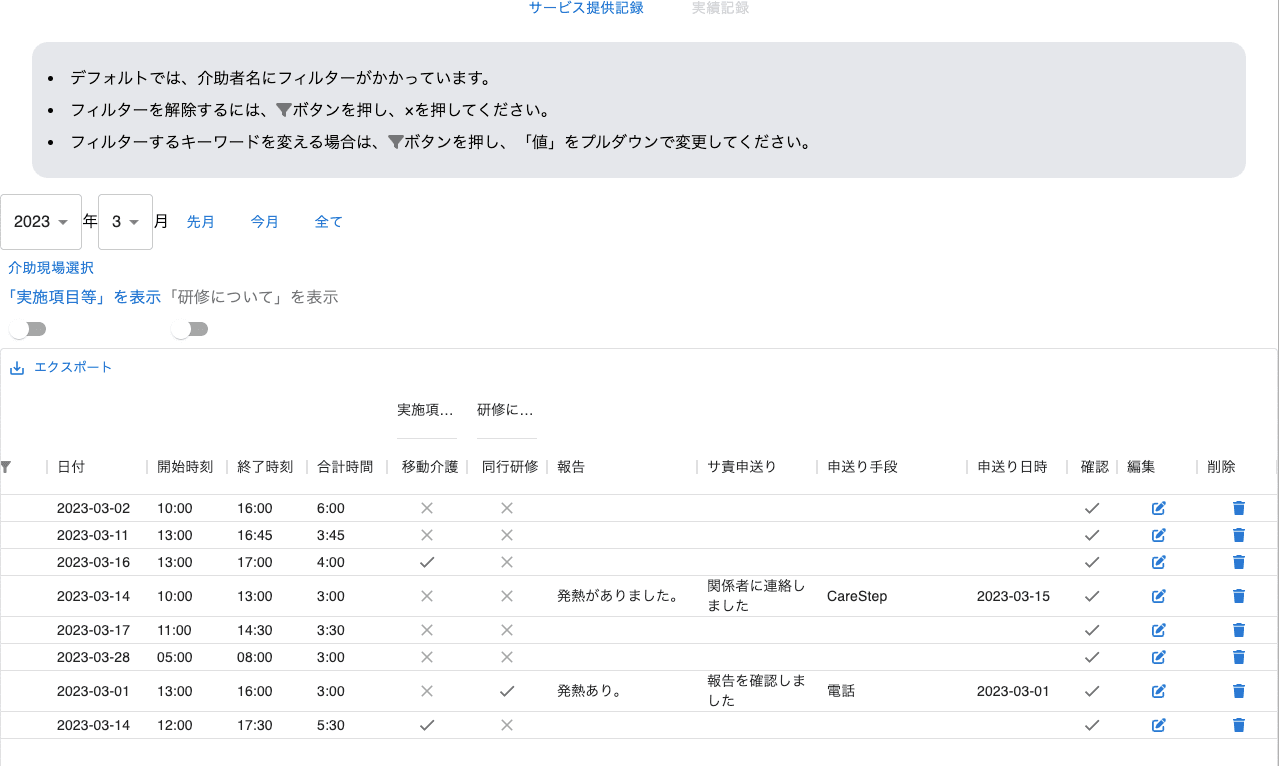Click the 先月 link
This screenshot has height=766, width=1279.
(201, 222)
